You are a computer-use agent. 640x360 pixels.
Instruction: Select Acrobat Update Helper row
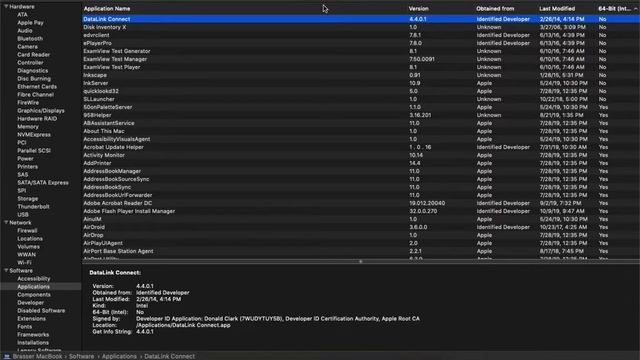click(x=360, y=147)
